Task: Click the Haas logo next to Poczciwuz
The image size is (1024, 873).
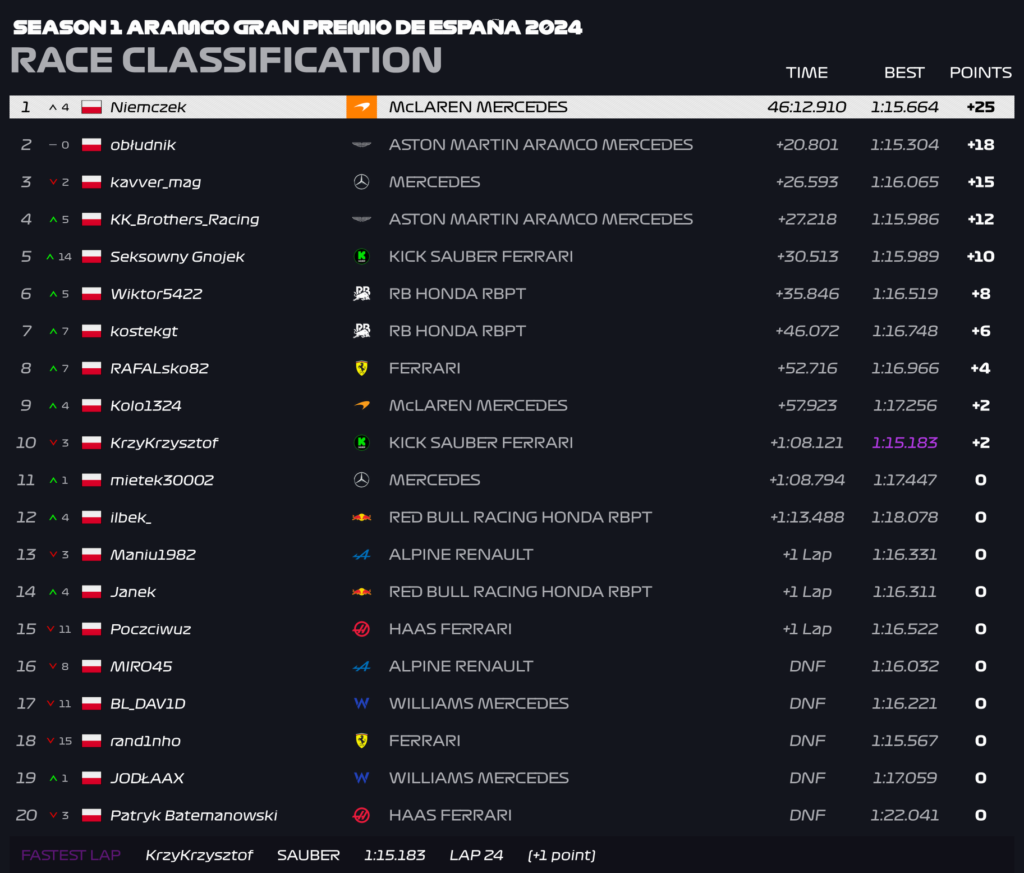Action: (x=361, y=629)
